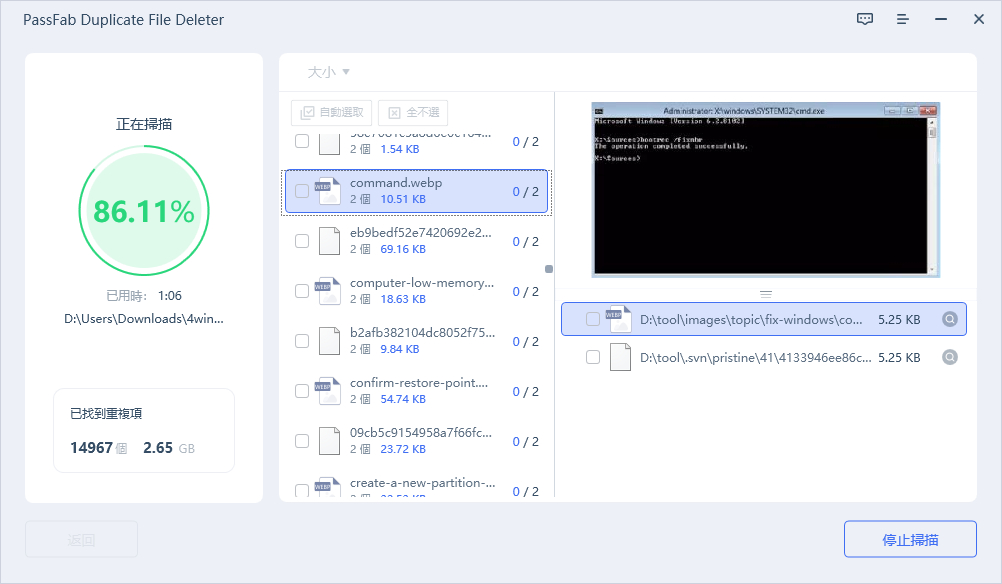The width and height of the screenshot is (1002, 584).
Task: Click the cmd window preview thumbnail
Action: pyautogui.click(x=765, y=189)
